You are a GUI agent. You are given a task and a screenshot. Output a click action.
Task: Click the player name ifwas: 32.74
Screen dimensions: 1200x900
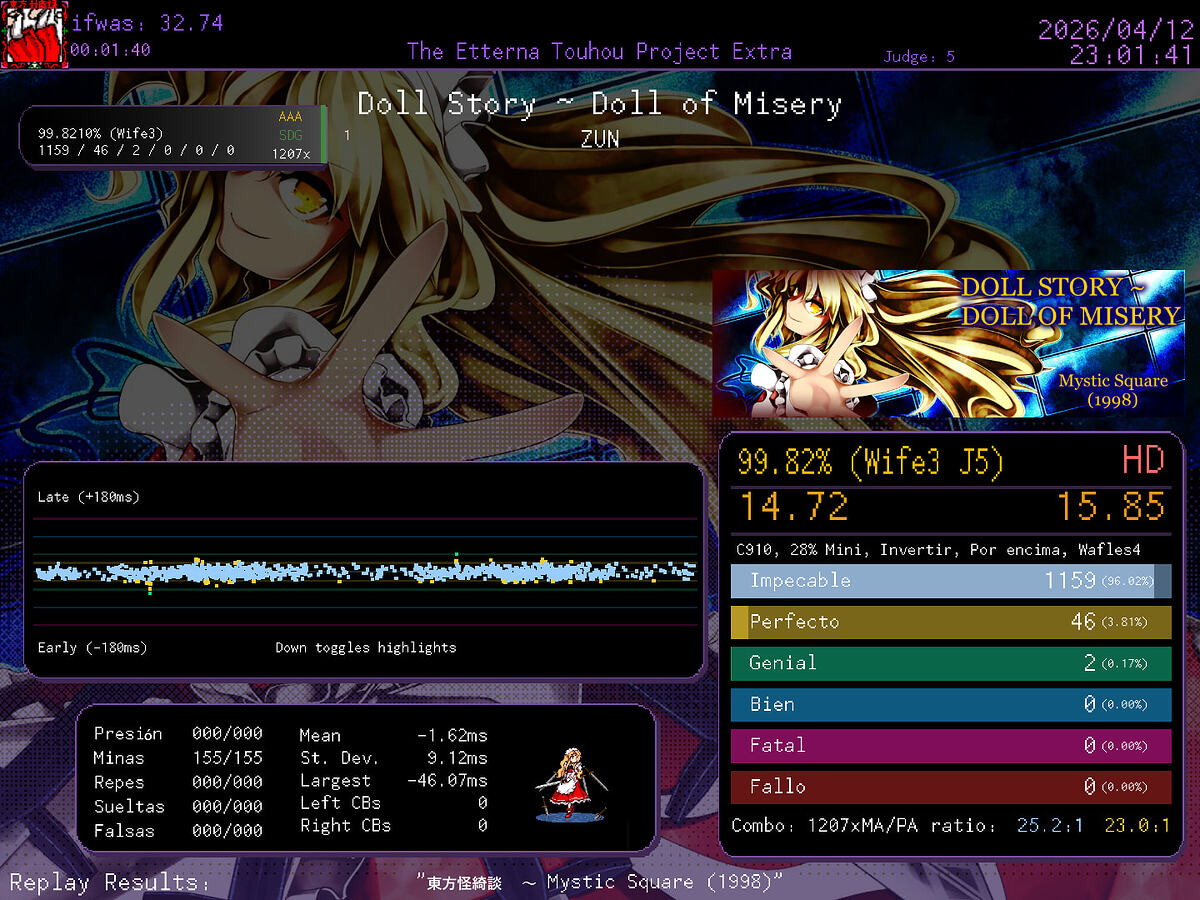click(148, 23)
